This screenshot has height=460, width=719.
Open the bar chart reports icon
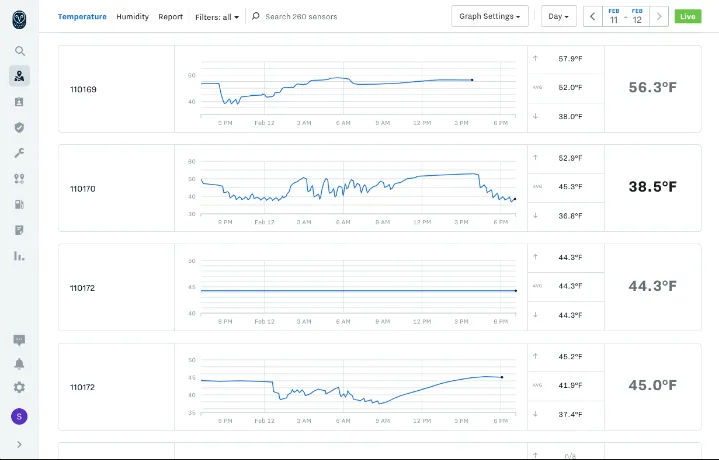point(19,256)
